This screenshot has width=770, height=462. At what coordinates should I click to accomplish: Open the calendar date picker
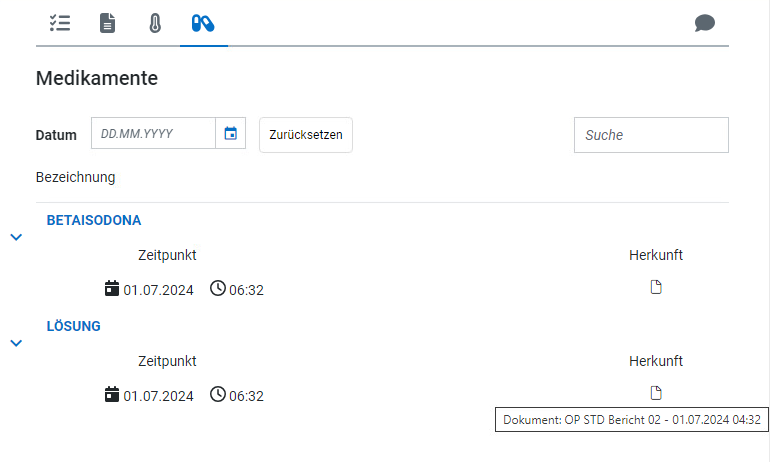pyautogui.click(x=230, y=133)
